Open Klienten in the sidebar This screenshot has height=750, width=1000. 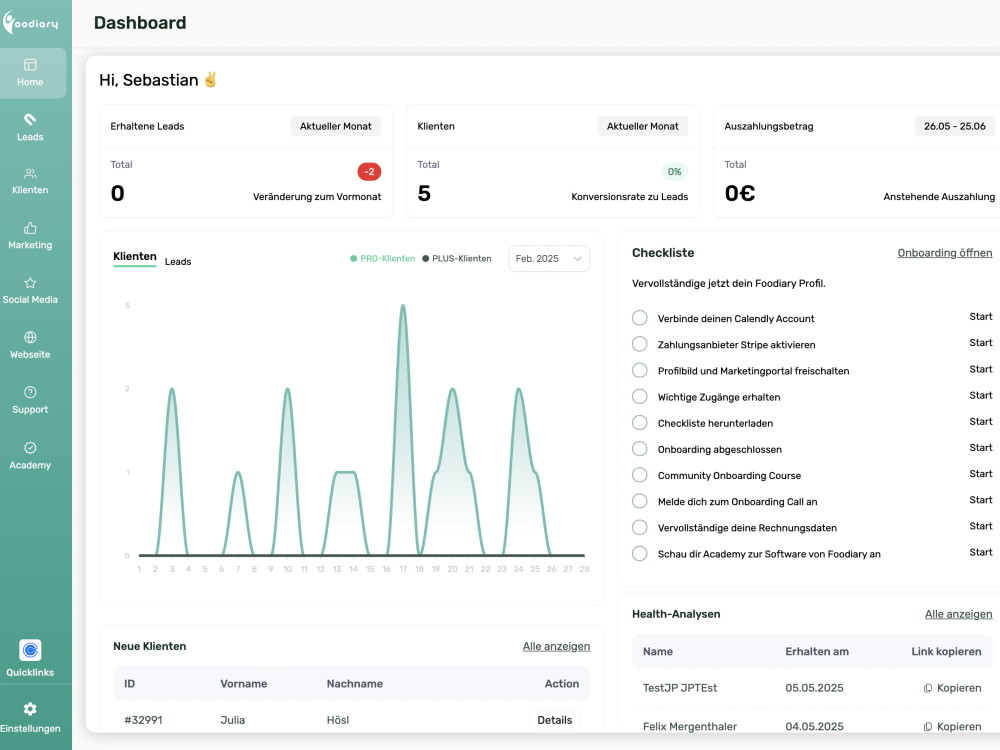tap(30, 181)
